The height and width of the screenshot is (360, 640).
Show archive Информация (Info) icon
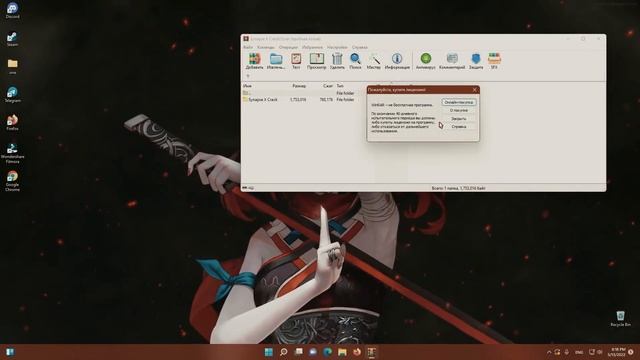pos(397,61)
